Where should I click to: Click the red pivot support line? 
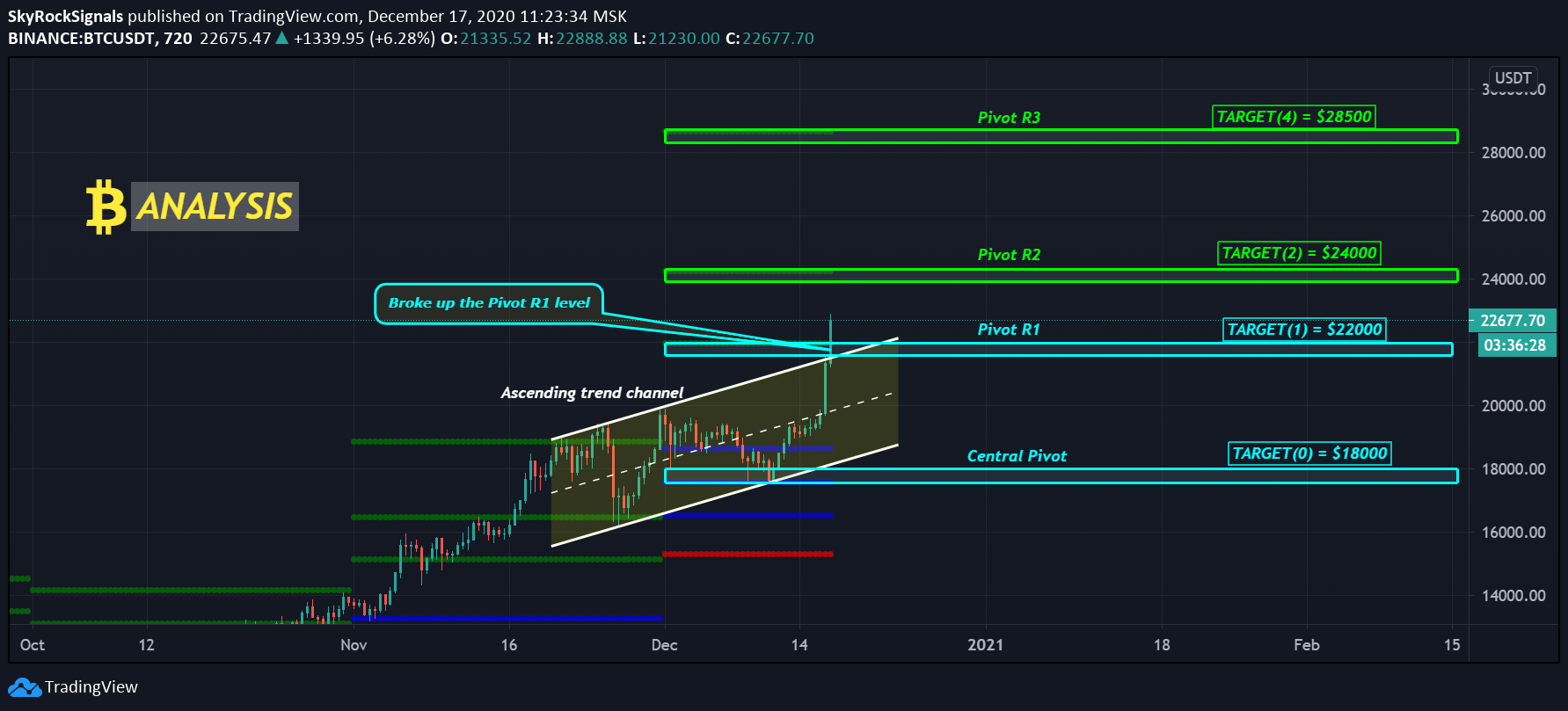click(748, 554)
